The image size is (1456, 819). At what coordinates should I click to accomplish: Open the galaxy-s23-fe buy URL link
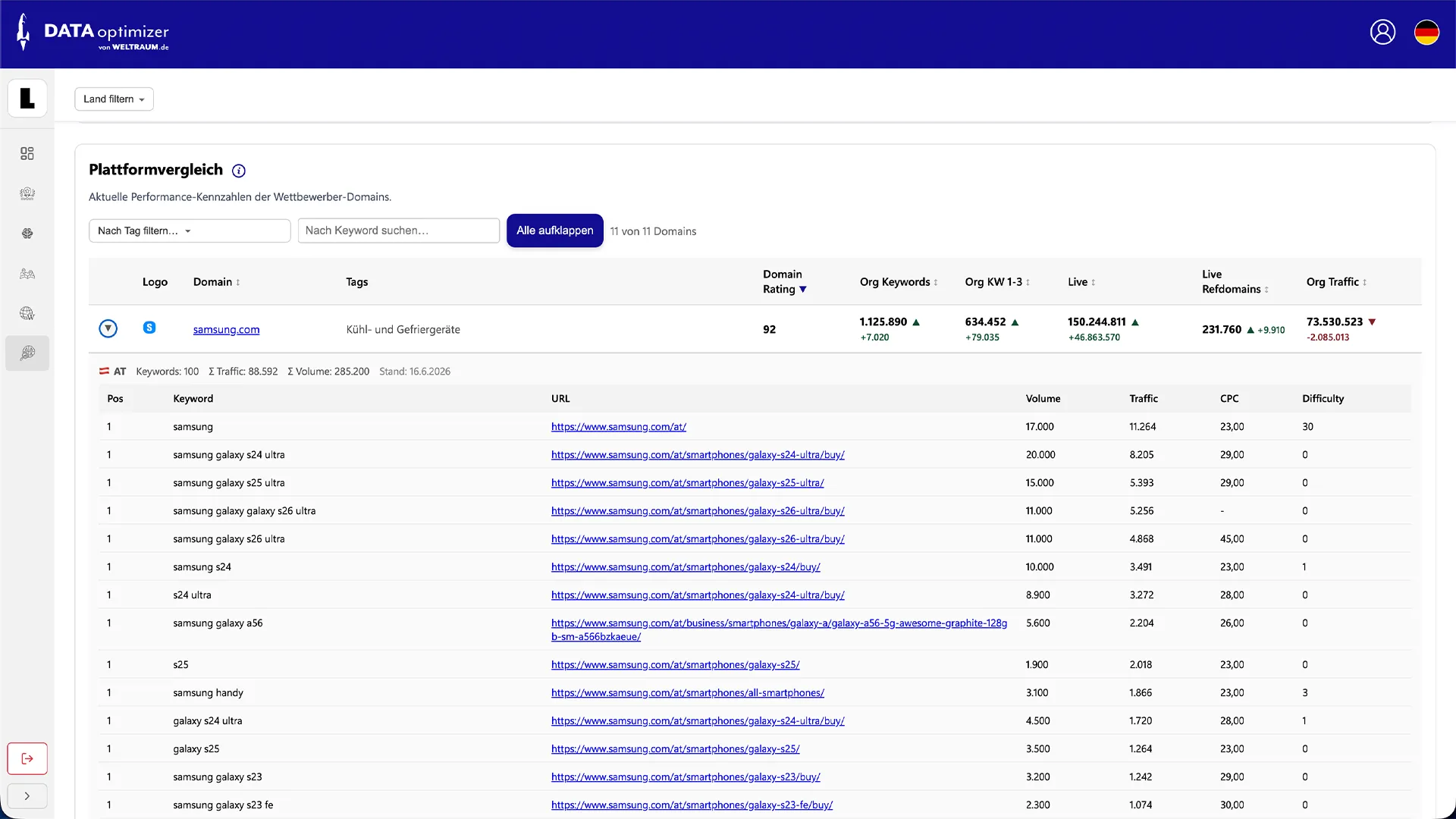(x=692, y=805)
